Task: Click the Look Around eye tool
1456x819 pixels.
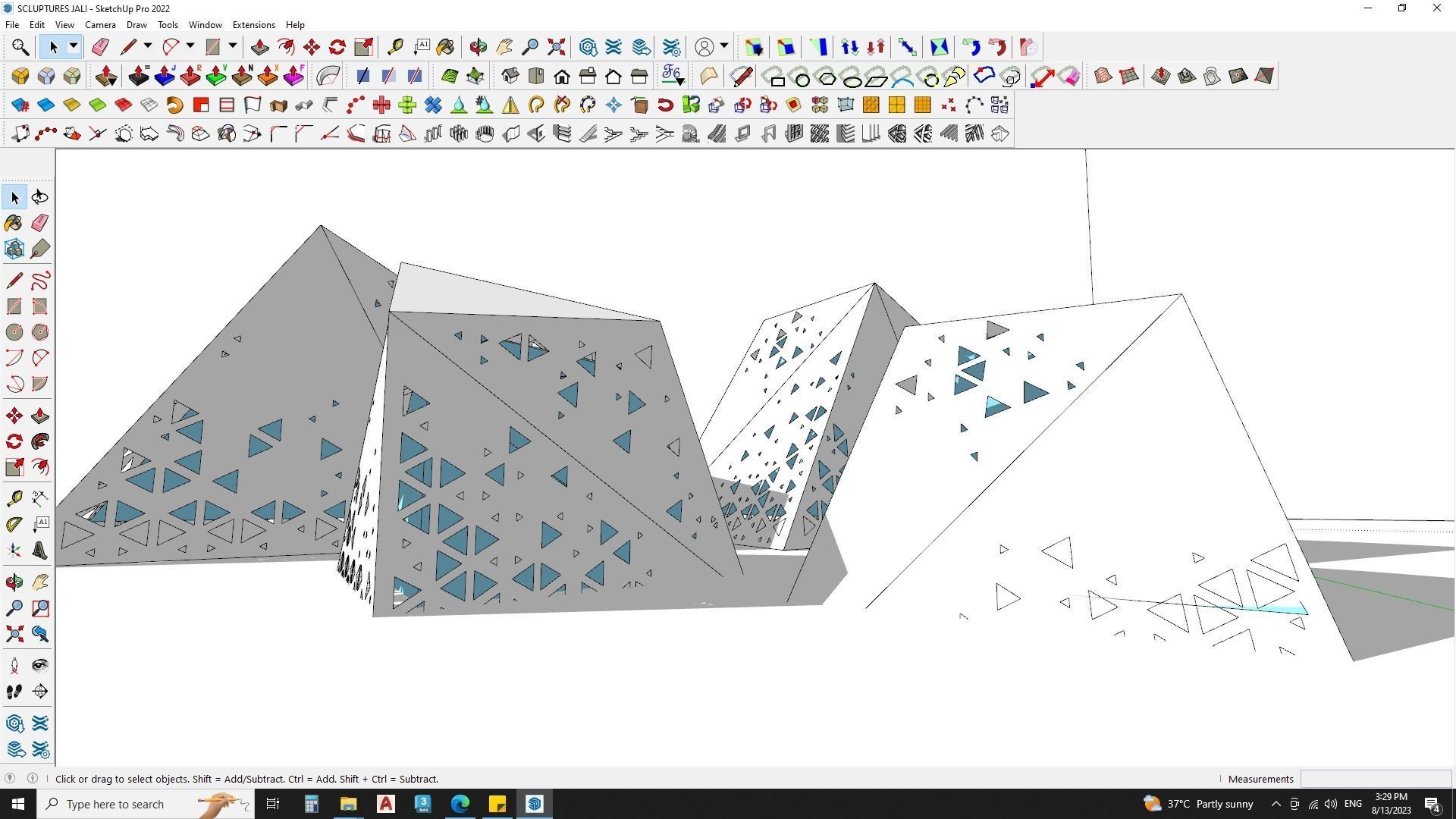Action: (x=40, y=666)
